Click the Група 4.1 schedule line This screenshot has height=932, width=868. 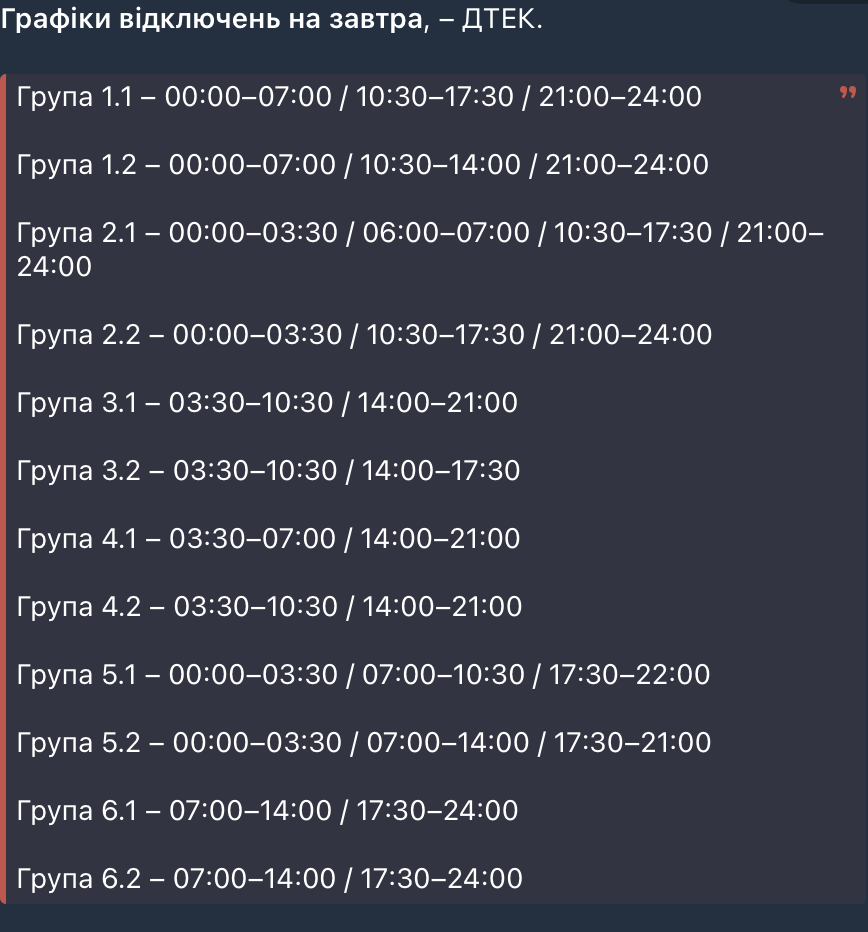269,539
